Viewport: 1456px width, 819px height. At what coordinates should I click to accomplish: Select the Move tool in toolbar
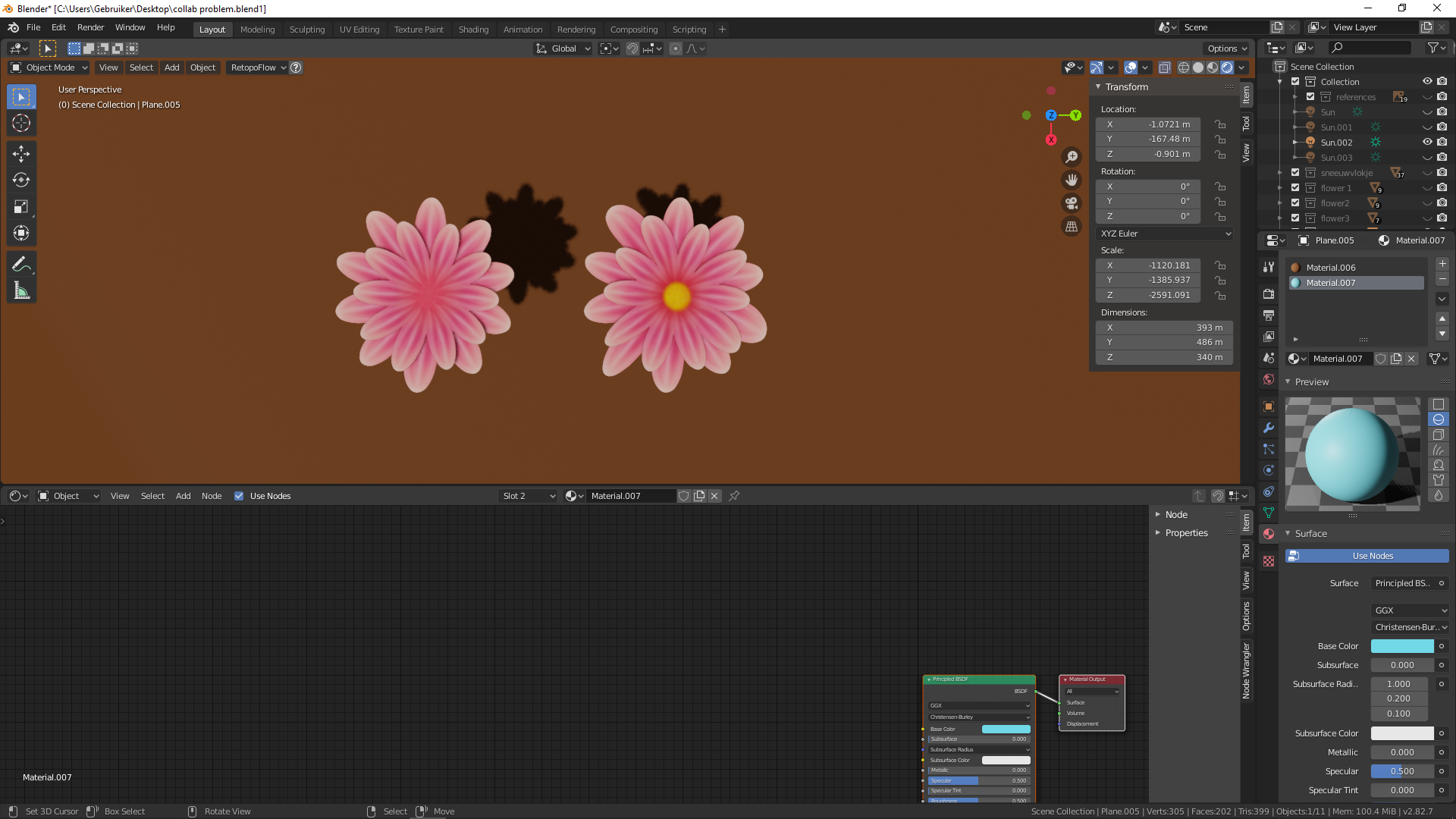tap(21, 154)
